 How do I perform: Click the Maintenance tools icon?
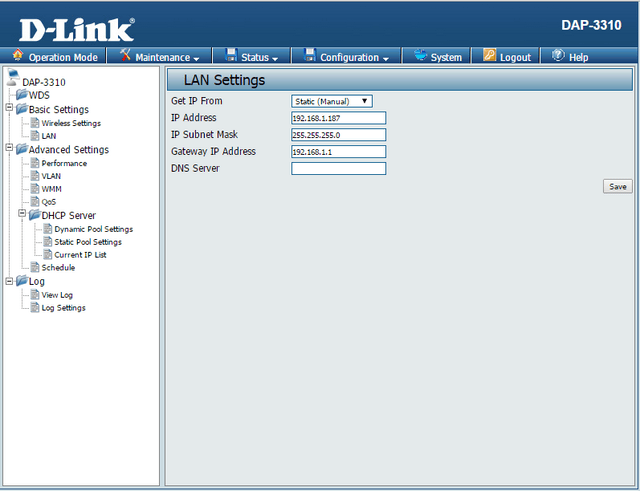[125, 55]
